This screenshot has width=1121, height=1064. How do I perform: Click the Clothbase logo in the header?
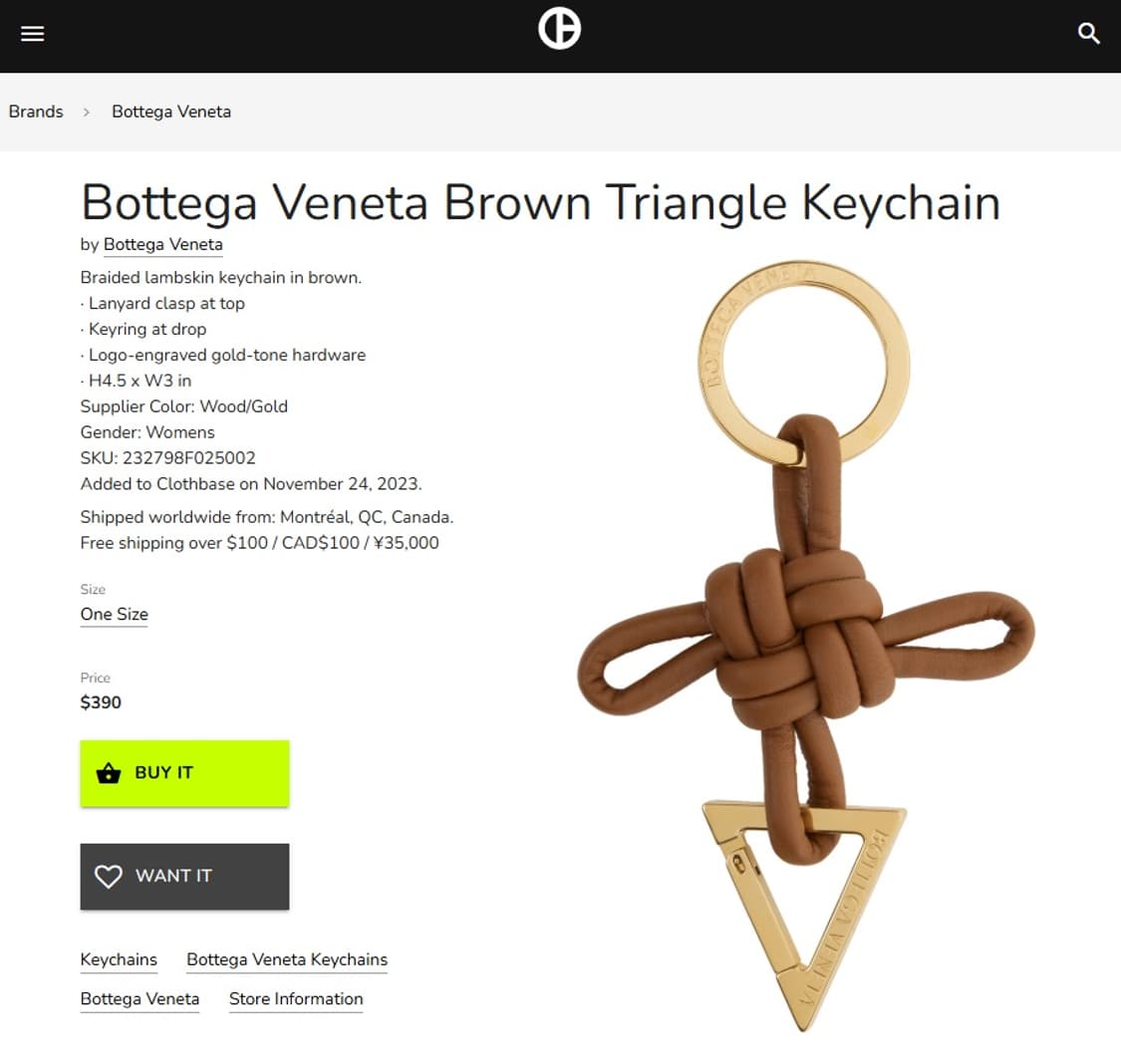coord(559,29)
